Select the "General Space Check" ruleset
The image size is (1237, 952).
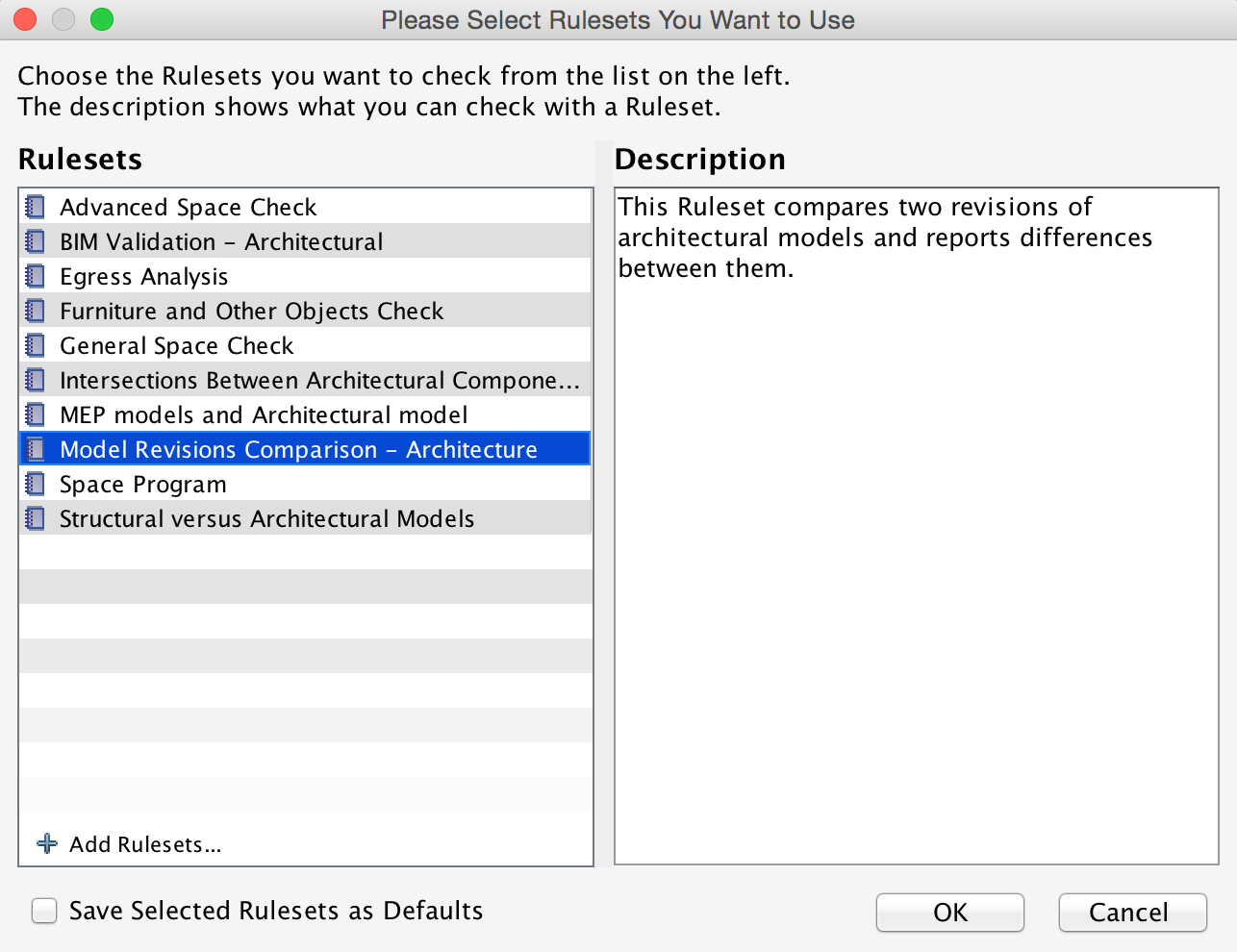click(x=177, y=345)
